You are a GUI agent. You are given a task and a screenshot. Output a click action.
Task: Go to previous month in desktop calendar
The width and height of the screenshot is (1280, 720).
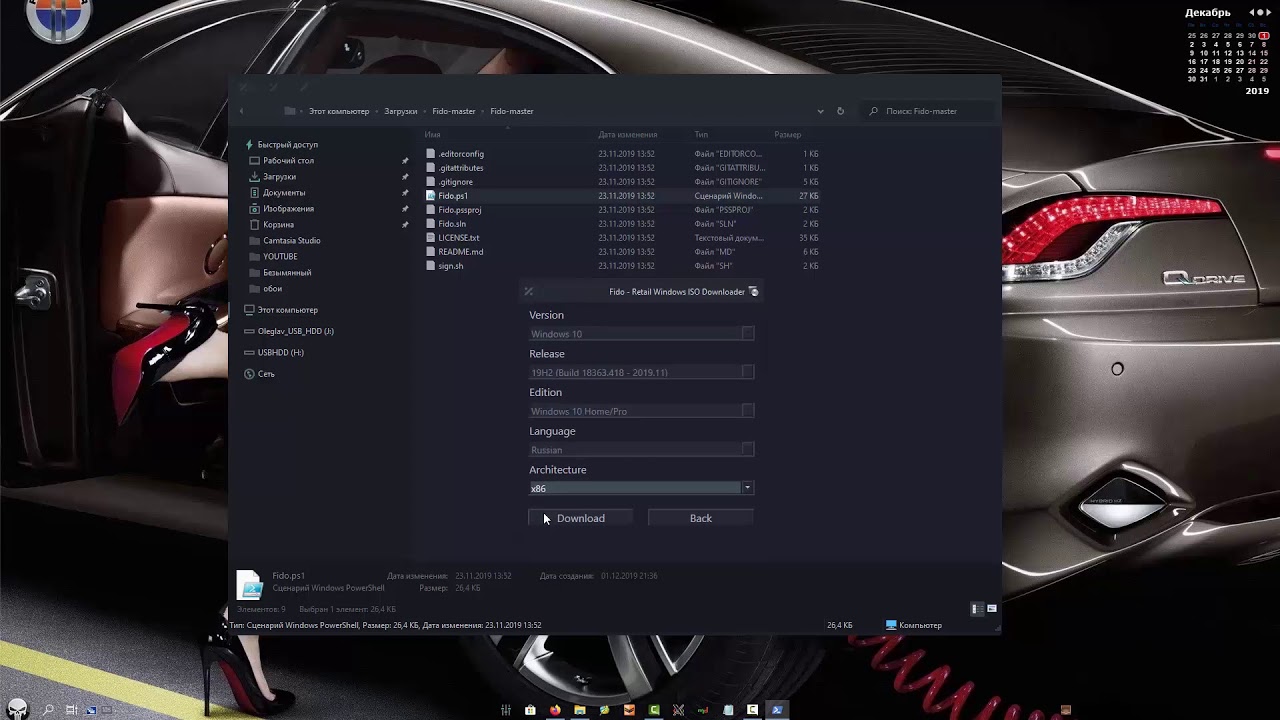[1253, 12]
